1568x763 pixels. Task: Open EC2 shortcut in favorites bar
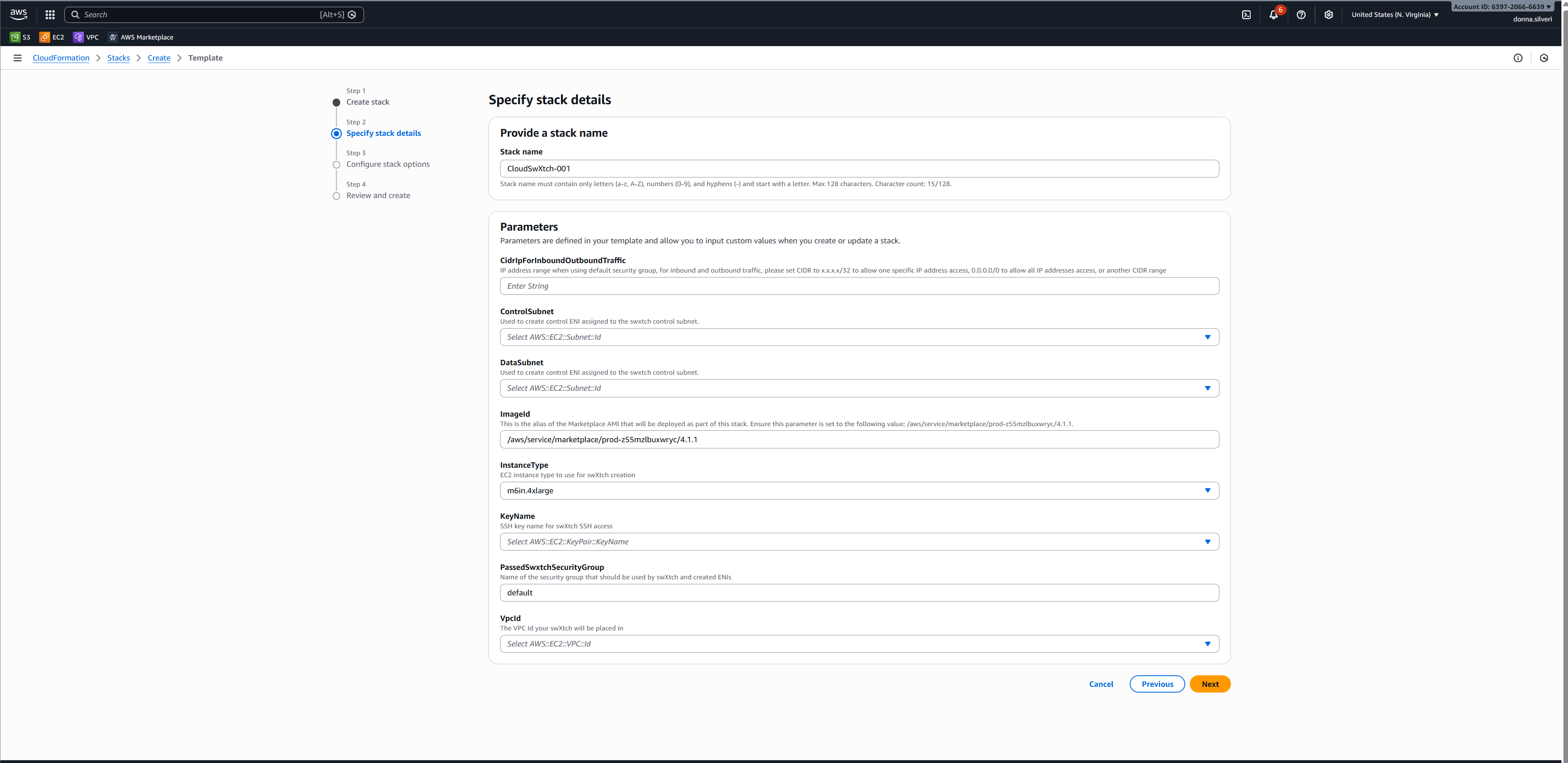52,37
